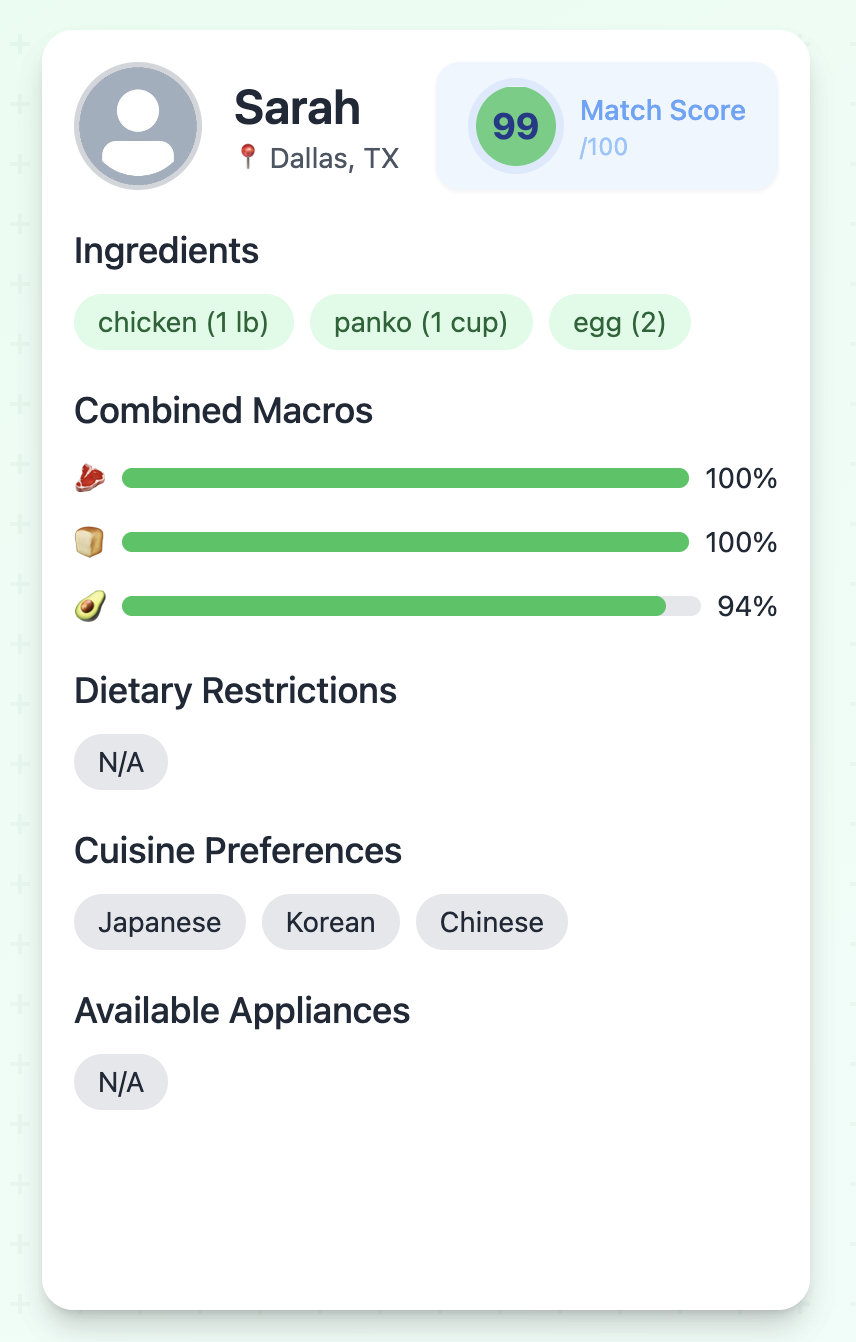Click the avocado fat macro icon
This screenshot has height=1342, width=856.
point(90,606)
